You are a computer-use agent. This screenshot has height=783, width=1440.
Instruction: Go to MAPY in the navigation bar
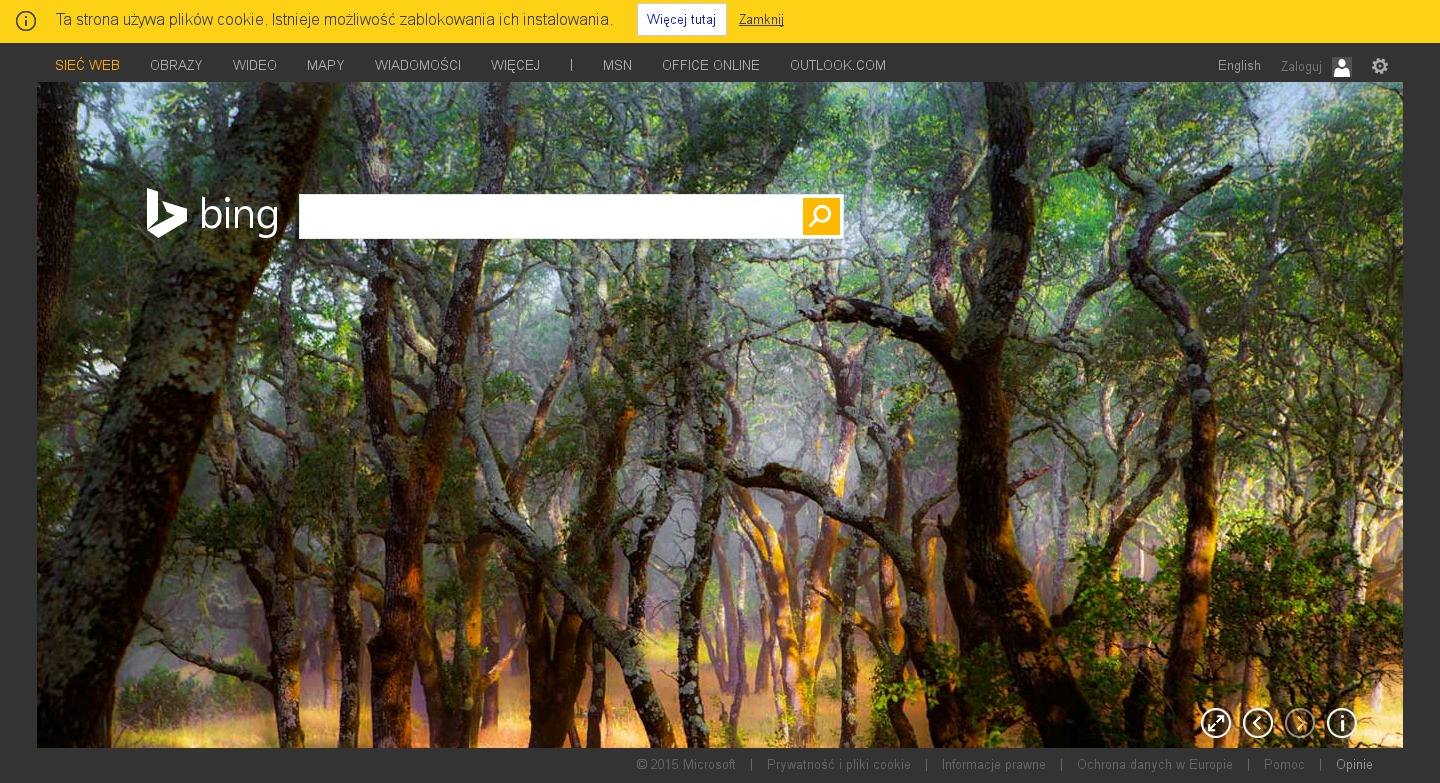pos(326,66)
